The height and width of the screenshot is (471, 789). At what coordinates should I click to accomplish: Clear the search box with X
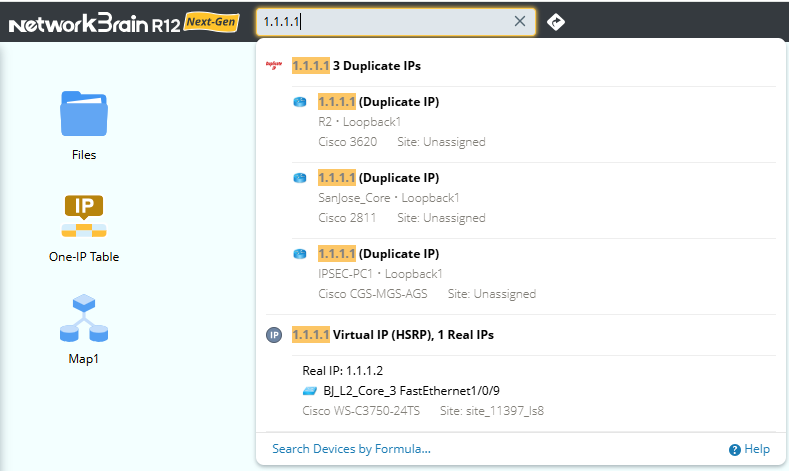click(520, 22)
